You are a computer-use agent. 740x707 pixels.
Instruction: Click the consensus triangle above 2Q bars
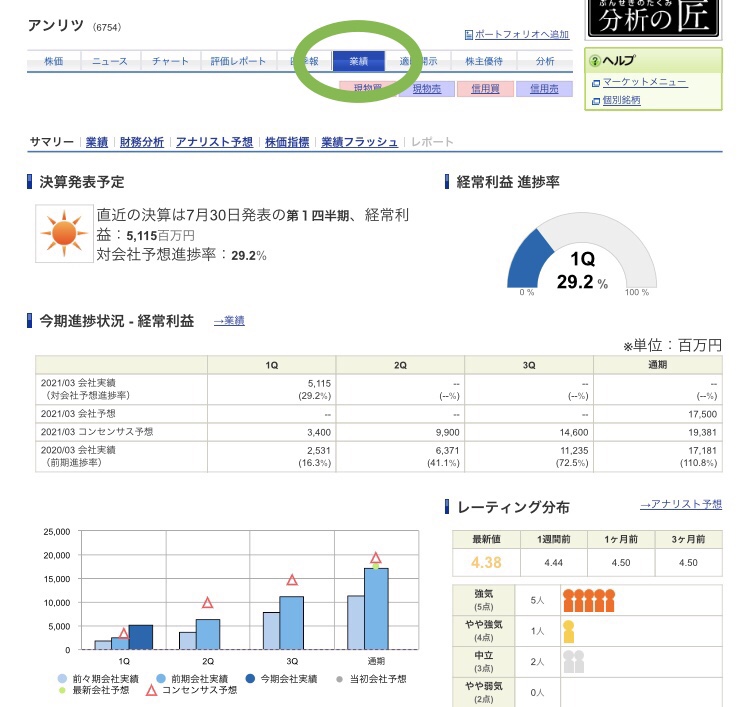208,602
